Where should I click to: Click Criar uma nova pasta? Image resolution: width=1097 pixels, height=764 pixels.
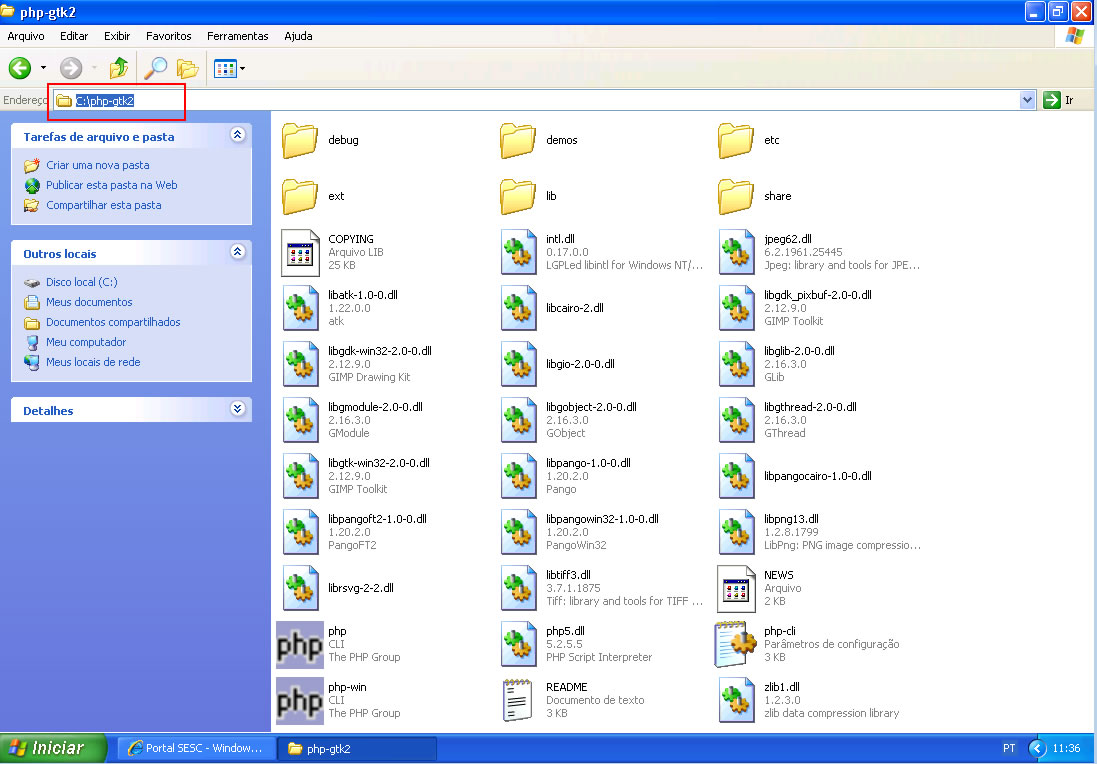coord(97,165)
